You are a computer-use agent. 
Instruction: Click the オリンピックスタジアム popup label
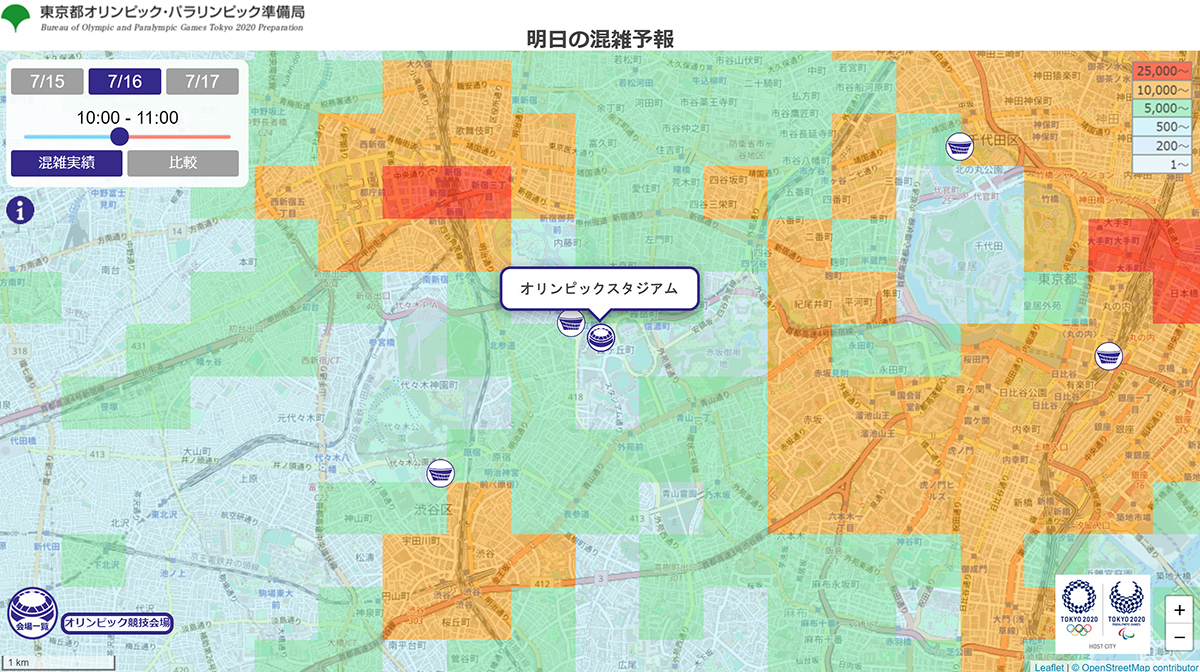point(598,289)
